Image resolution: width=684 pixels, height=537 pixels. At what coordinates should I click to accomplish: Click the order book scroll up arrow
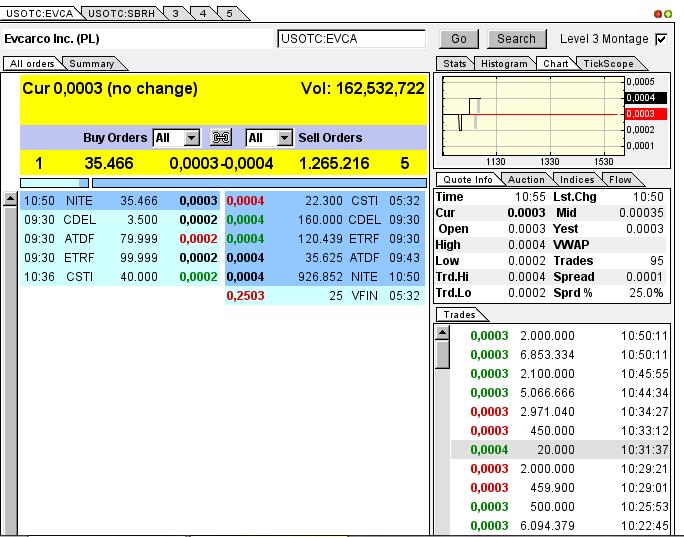pyautogui.click(x=10, y=199)
